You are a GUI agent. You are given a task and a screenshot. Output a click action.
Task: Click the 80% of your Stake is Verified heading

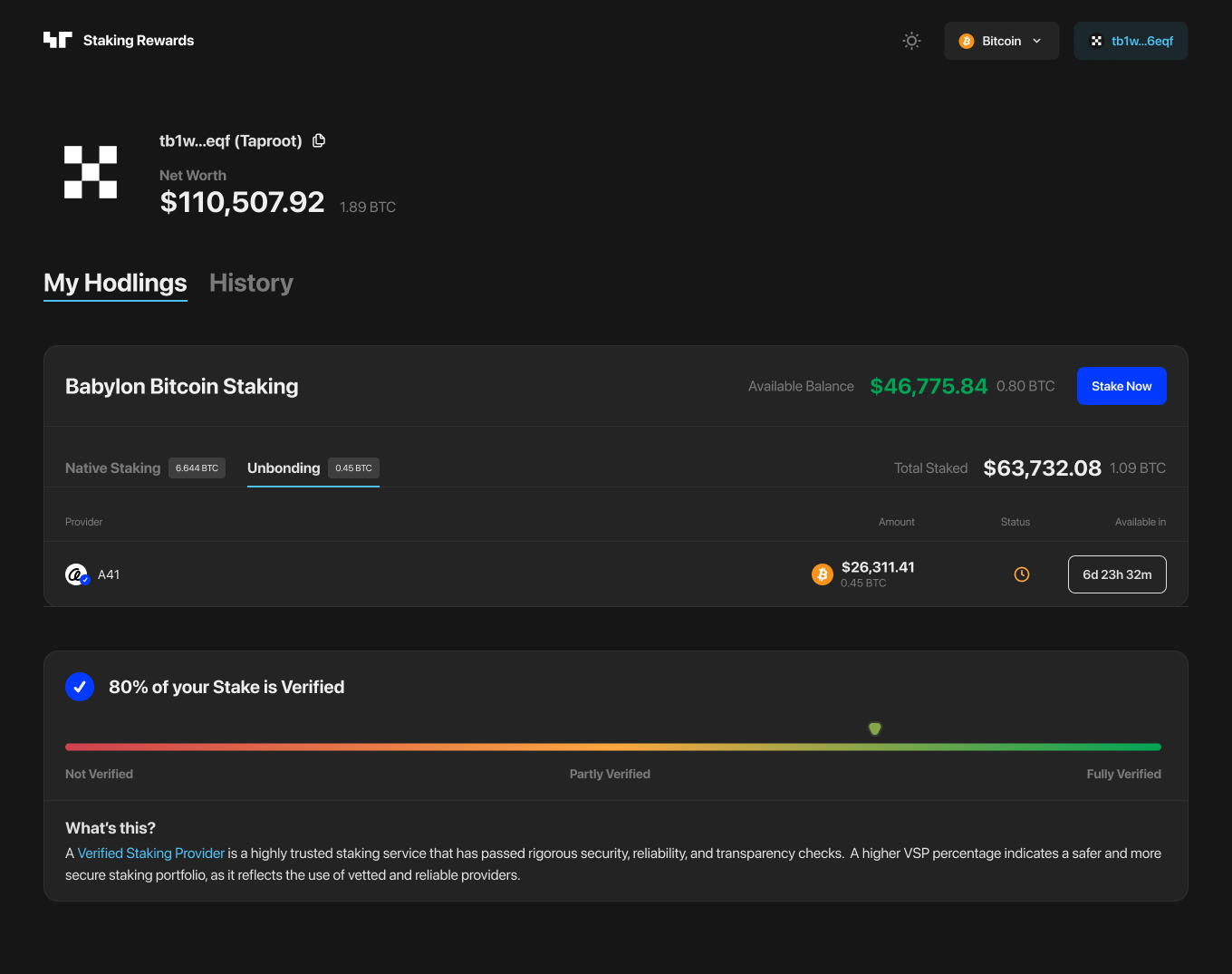pyautogui.click(x=226, y=687)
